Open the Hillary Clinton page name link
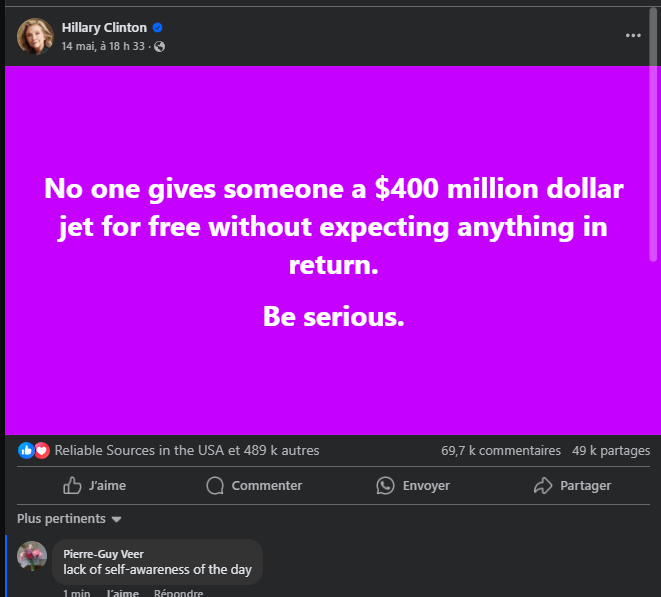 tap(104, 27)
